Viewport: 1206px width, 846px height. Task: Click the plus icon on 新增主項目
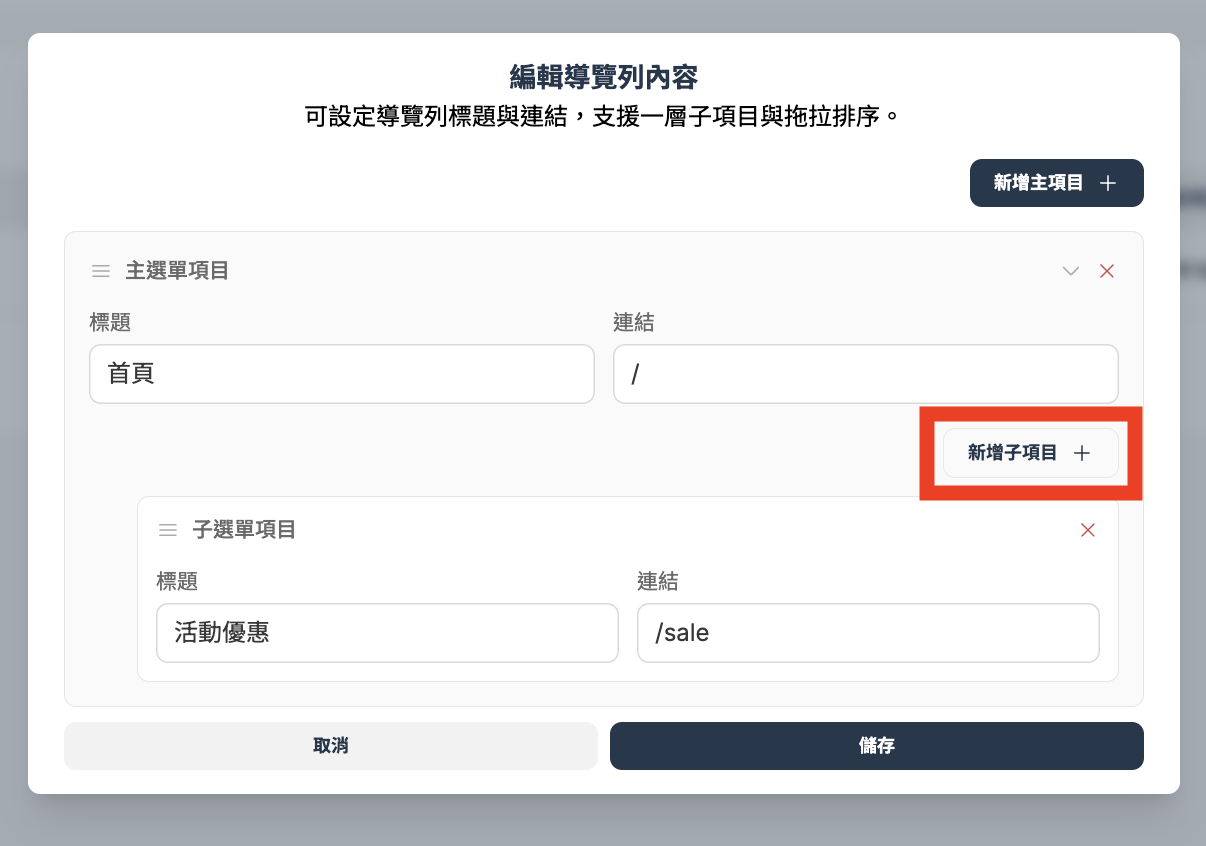[1110, 183]
